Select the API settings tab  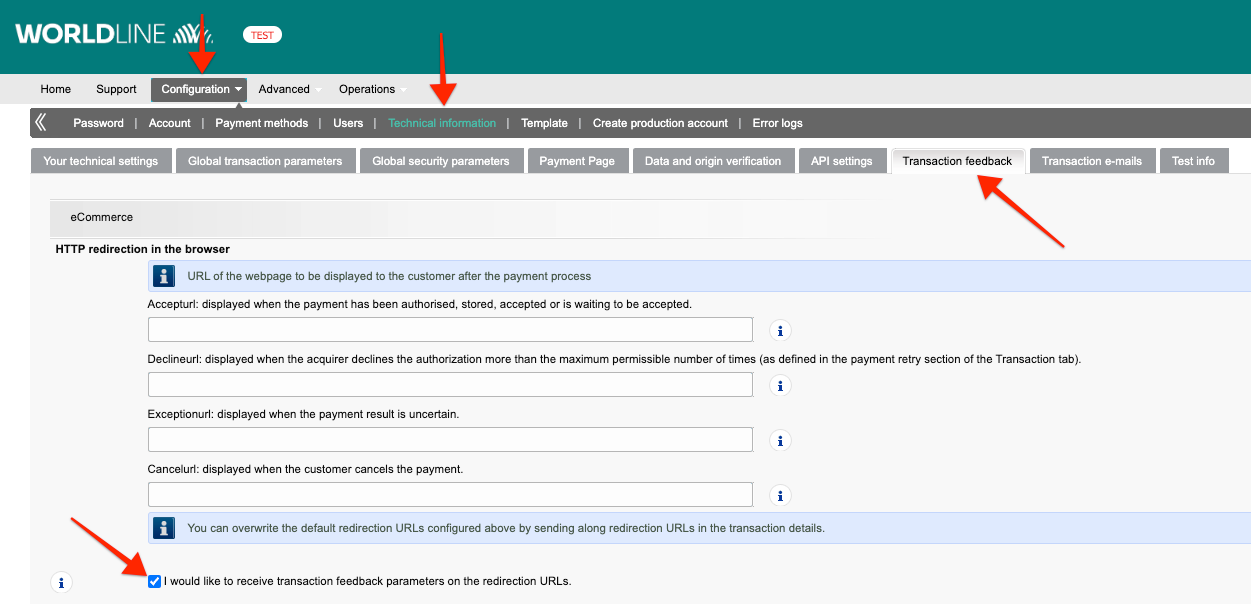[x=842, y=160]
